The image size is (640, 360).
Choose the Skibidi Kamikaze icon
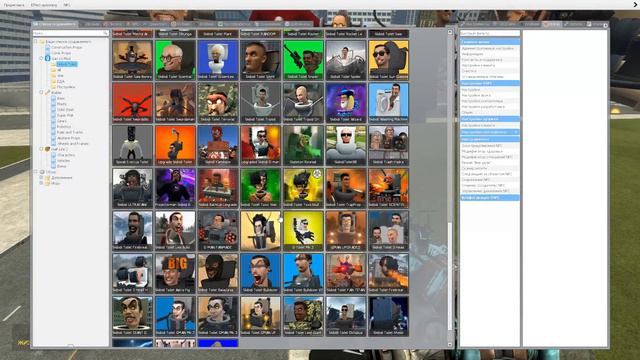click(x=218, y=145)
